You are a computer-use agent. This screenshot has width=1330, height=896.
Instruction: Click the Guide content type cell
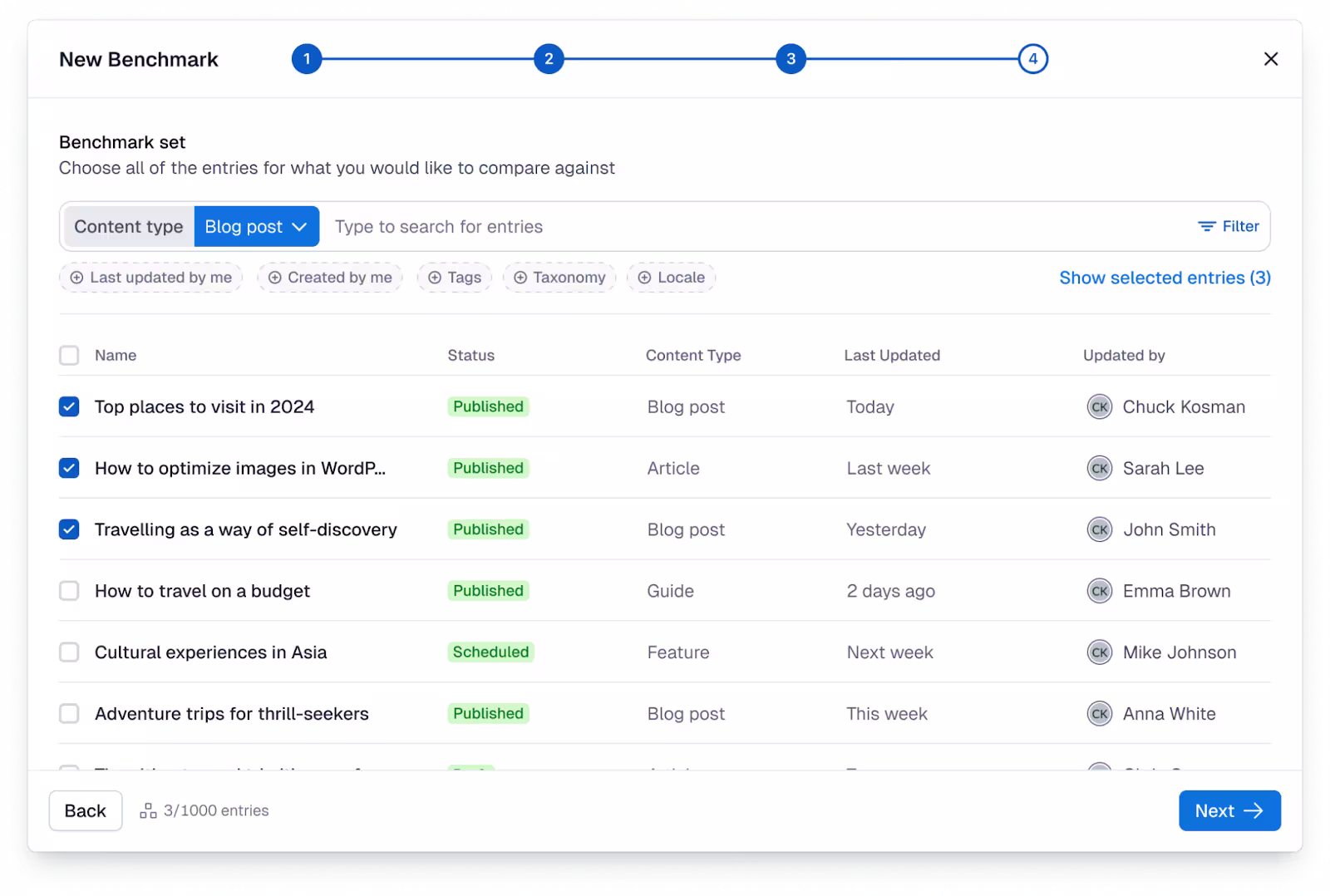[x=670, y=591]
